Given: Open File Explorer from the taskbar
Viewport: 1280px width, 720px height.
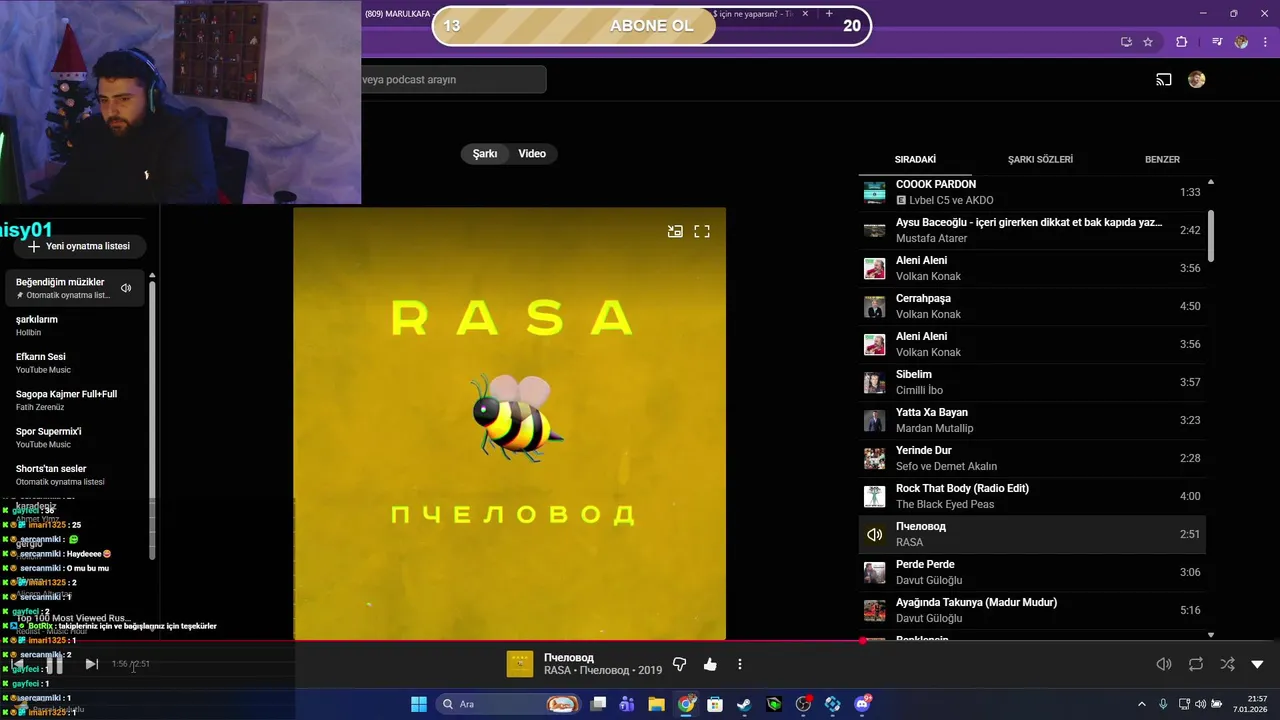Looking at the screenshot, I should [656, 704].
